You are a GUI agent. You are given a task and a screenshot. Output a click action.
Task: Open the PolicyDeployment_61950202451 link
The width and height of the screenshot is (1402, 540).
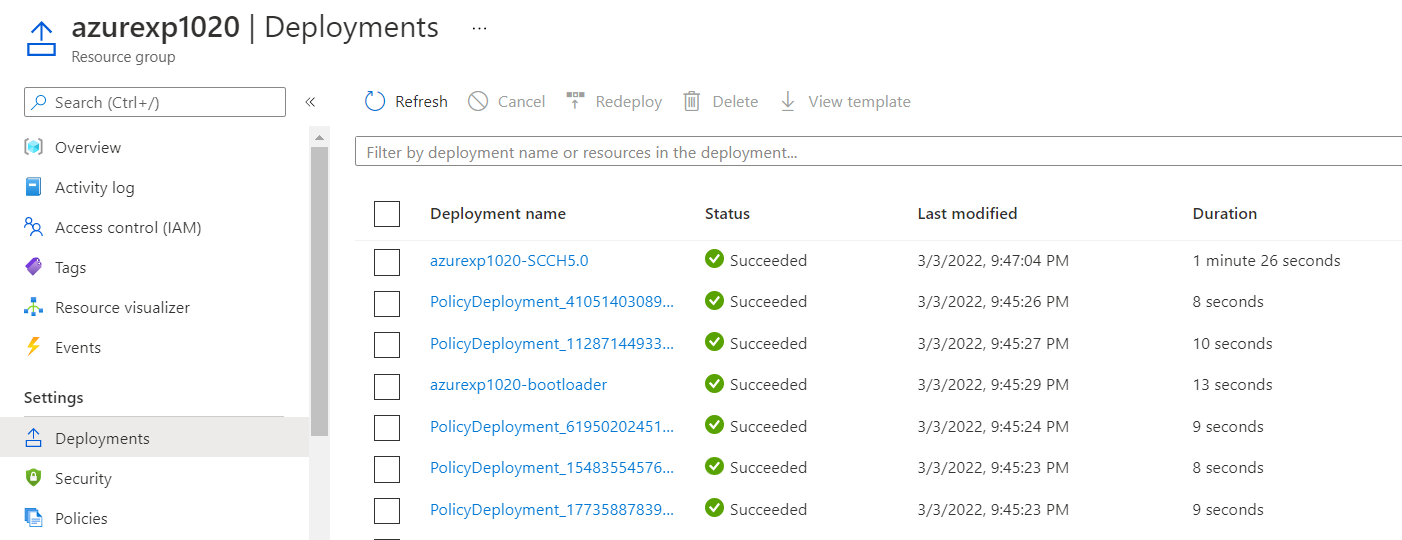pyautogui.click(x=552, y=426)
